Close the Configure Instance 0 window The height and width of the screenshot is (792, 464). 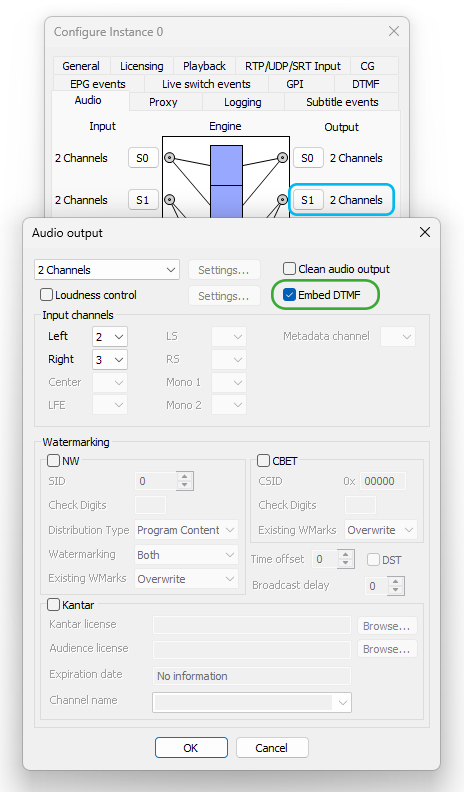point(394,31)
